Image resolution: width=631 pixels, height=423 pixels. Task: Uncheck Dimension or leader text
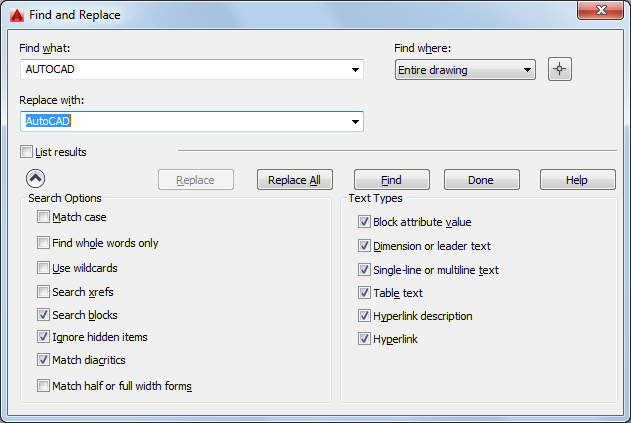click(x=364, y=246)
